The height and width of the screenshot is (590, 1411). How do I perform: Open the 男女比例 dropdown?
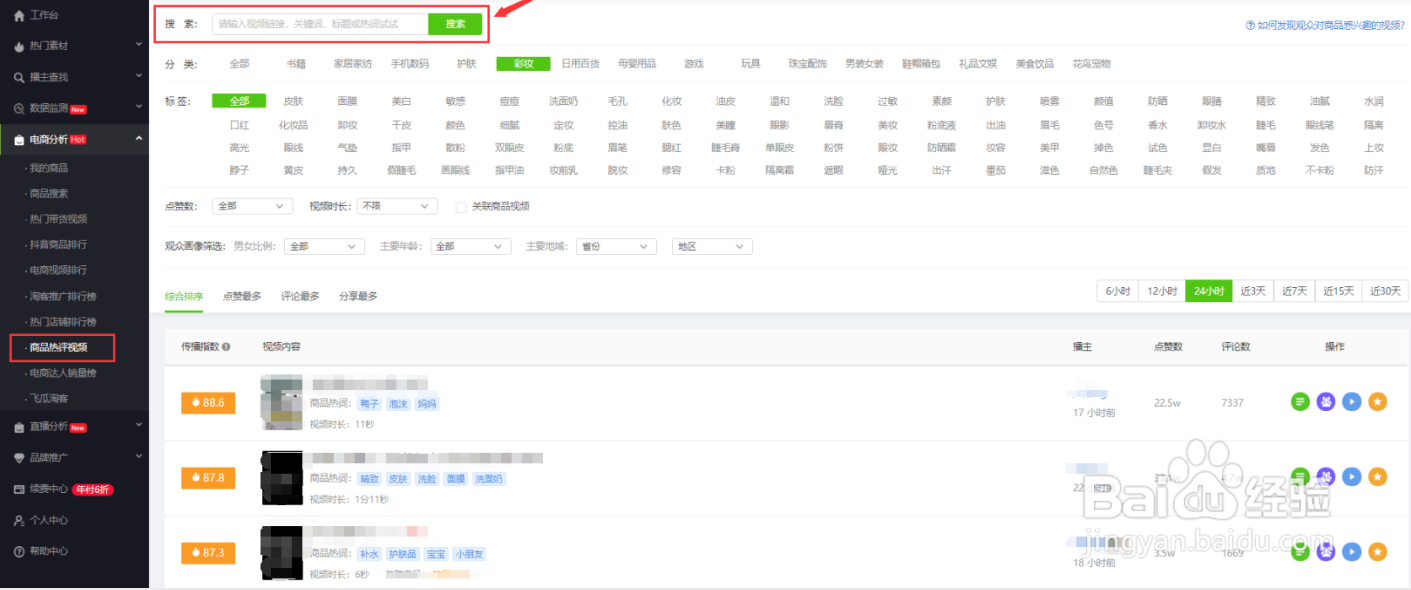tap(325, 246)
